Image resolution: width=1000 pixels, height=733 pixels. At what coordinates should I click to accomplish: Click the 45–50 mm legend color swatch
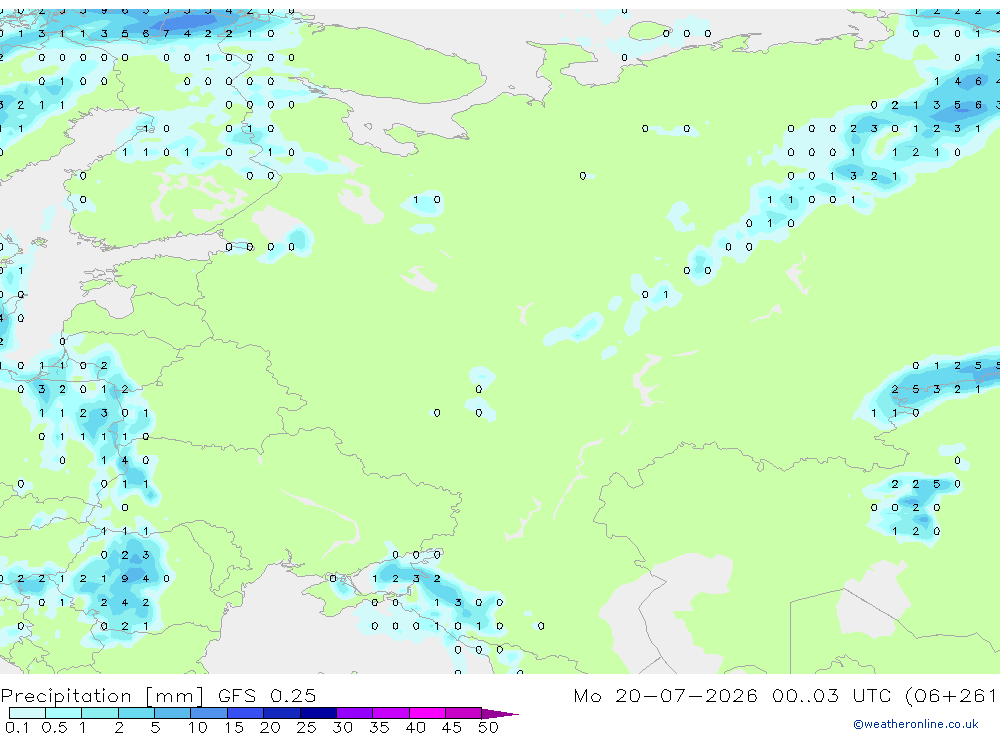464,713
